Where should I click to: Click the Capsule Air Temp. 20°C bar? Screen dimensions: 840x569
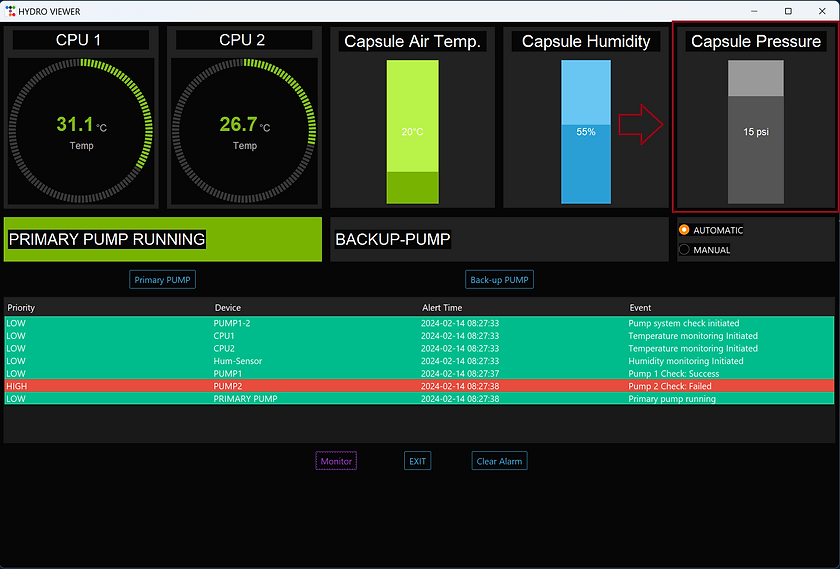(x=412, y=132)
